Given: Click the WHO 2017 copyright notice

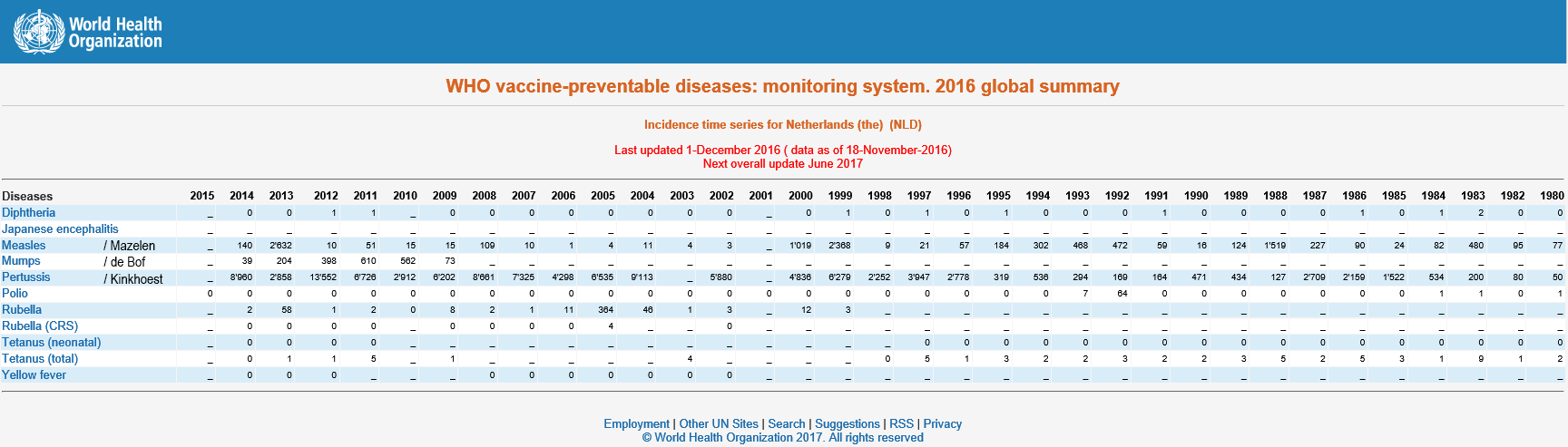Looking at the screenshot, I should coord(782,438).
